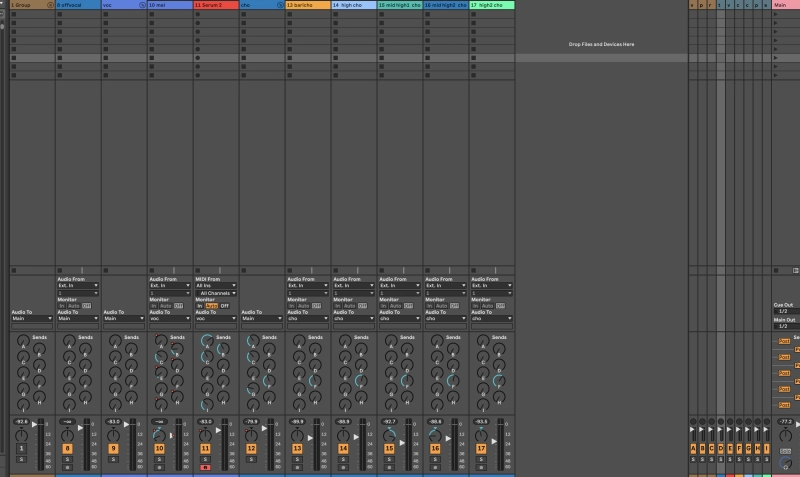Launch first scene in Main track
The image size is (800, 477).
(777, 15)
